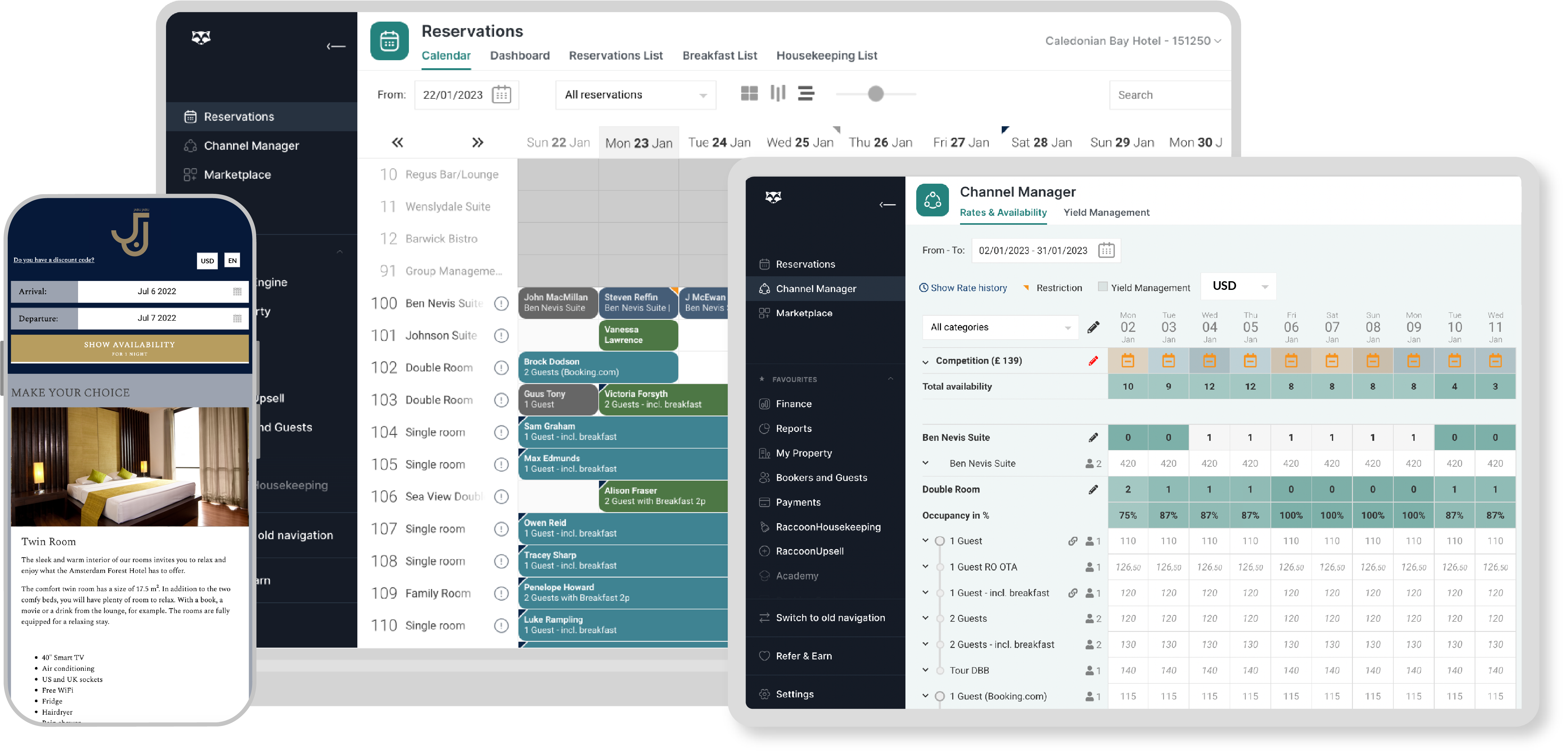Screen dimensions: 1568x756
Task: Click the From date field 22/01/2023
Action: [x=466, y=95]
